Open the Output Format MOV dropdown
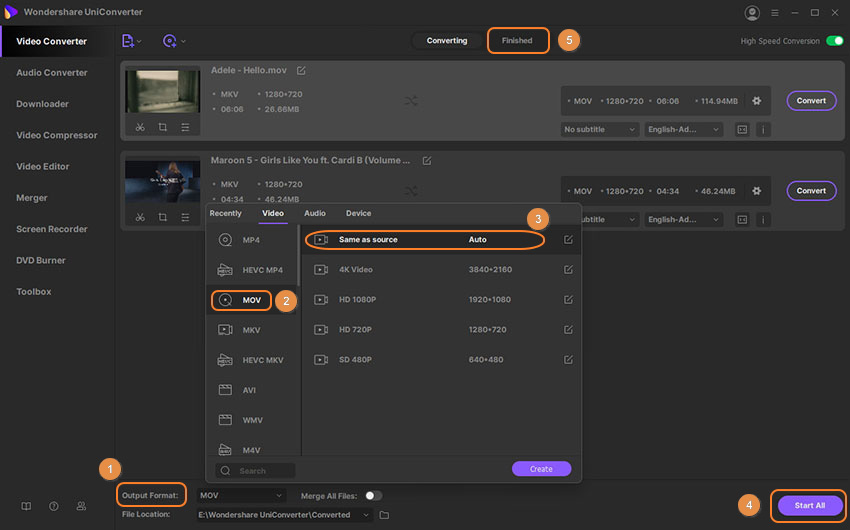 241,495
